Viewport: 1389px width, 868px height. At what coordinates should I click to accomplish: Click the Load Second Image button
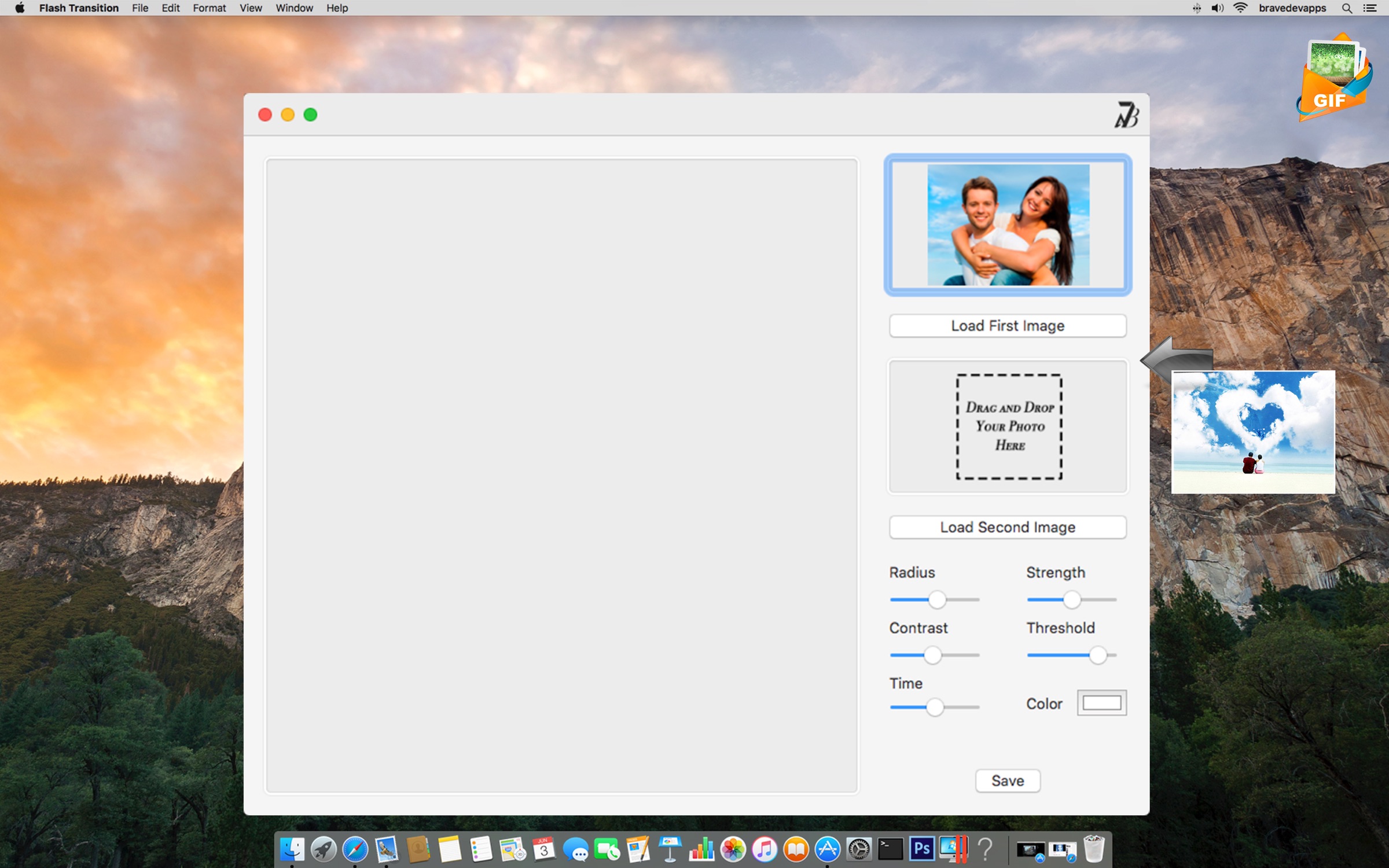click(x=1007, y=527)
